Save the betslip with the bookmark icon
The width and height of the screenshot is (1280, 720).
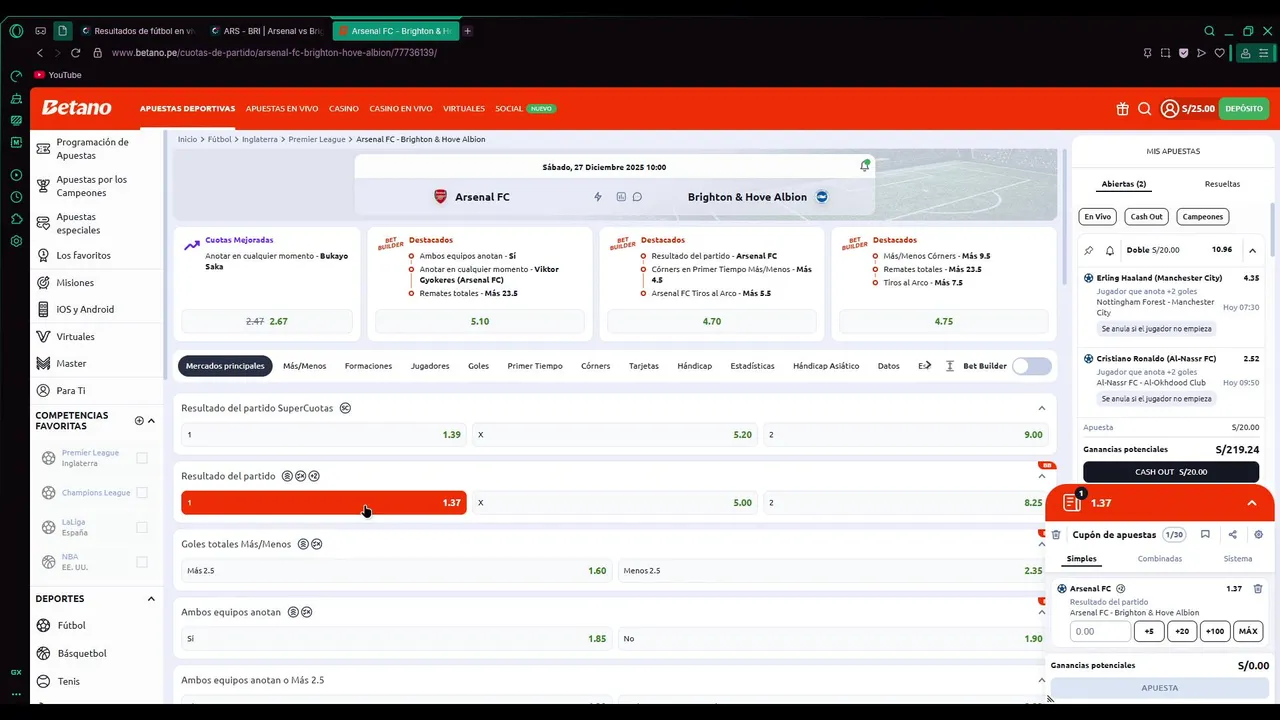click(x=1205, y=535)
